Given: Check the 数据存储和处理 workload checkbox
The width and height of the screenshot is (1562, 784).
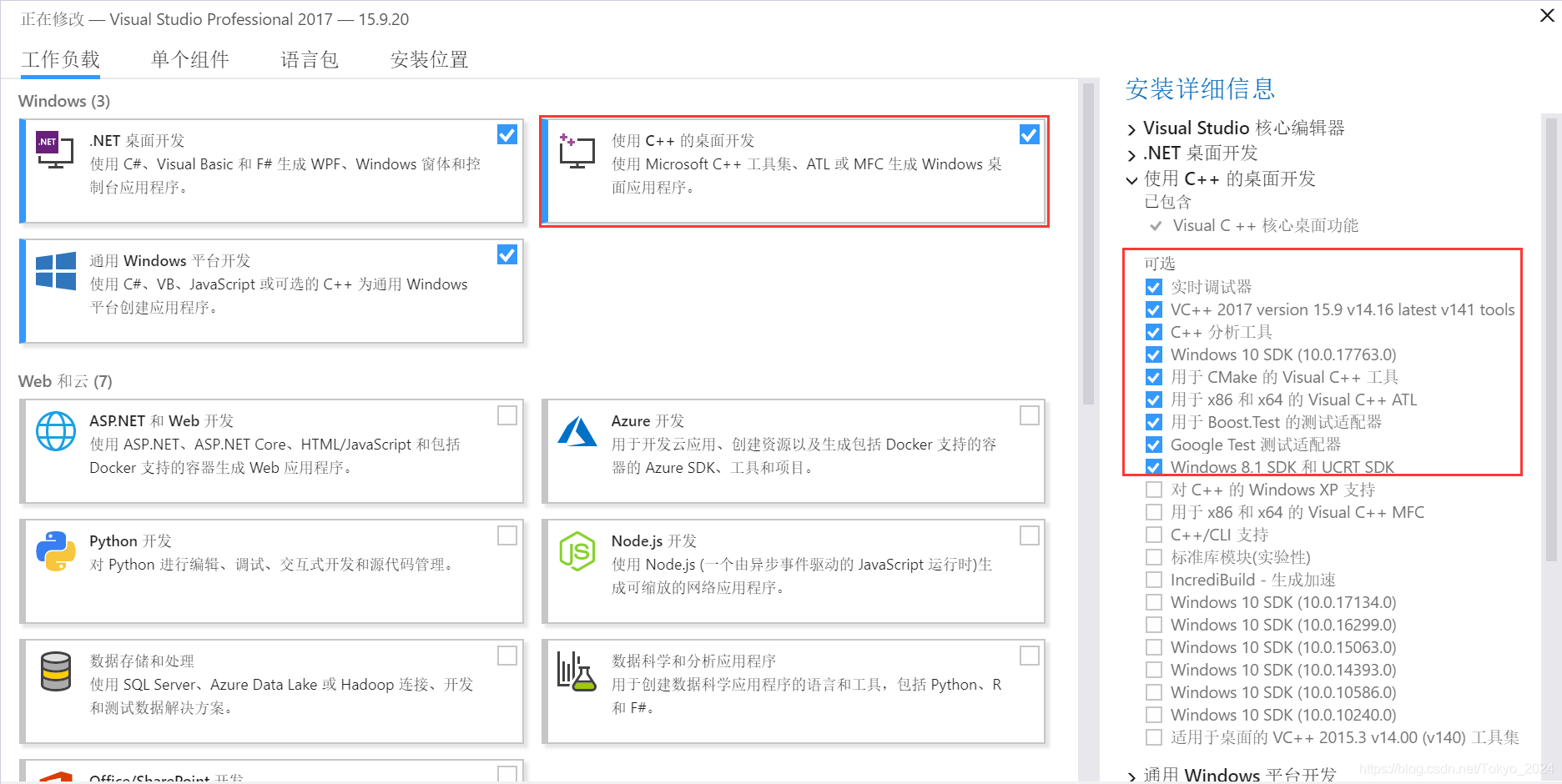Looking at the screenshot, I should point(507,656).
